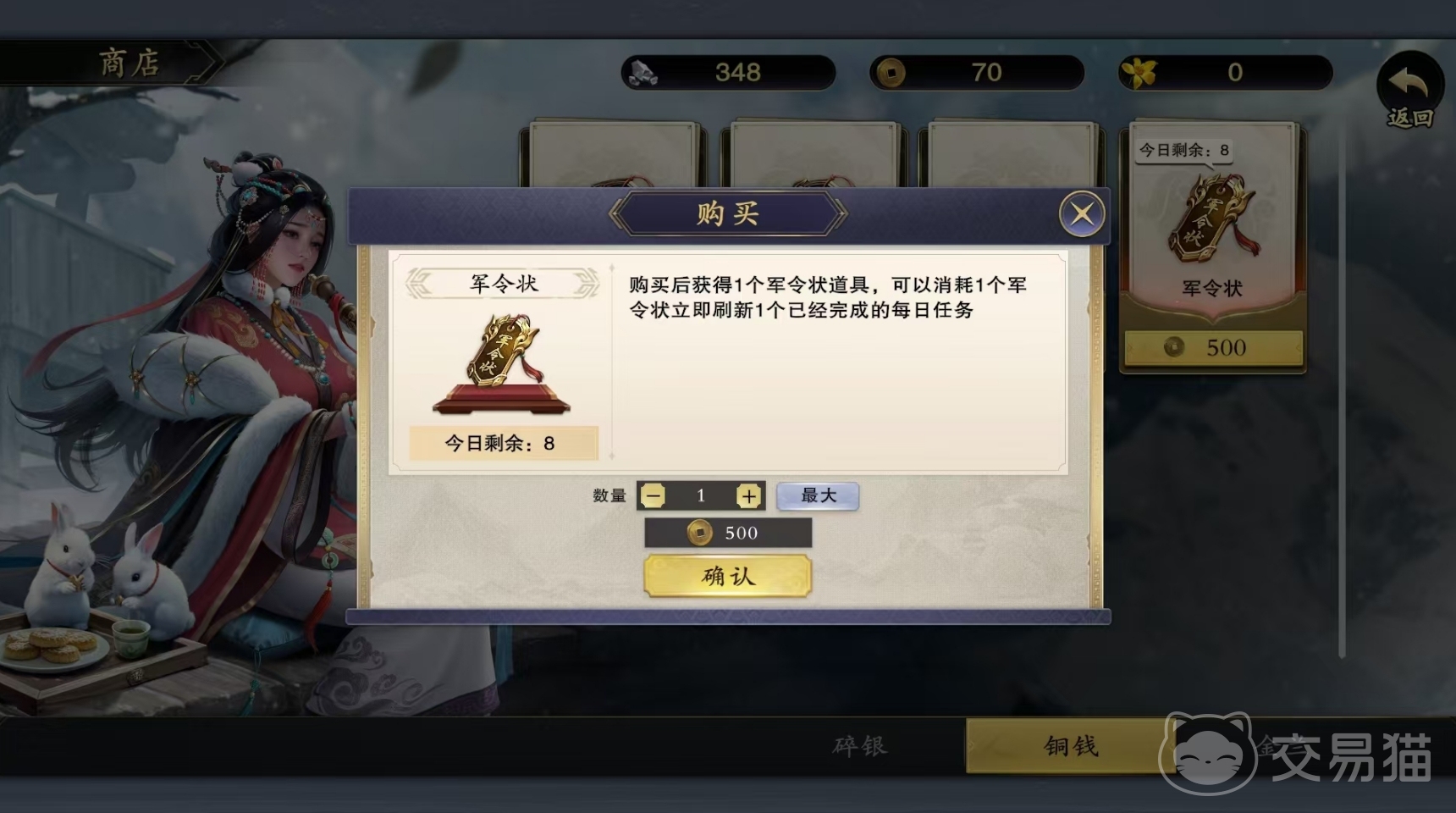Click the 500 coin price on 军令状 card
Image resolution: width=1456 pixels, height=813 pixels.
click(x=1213, y=347)
